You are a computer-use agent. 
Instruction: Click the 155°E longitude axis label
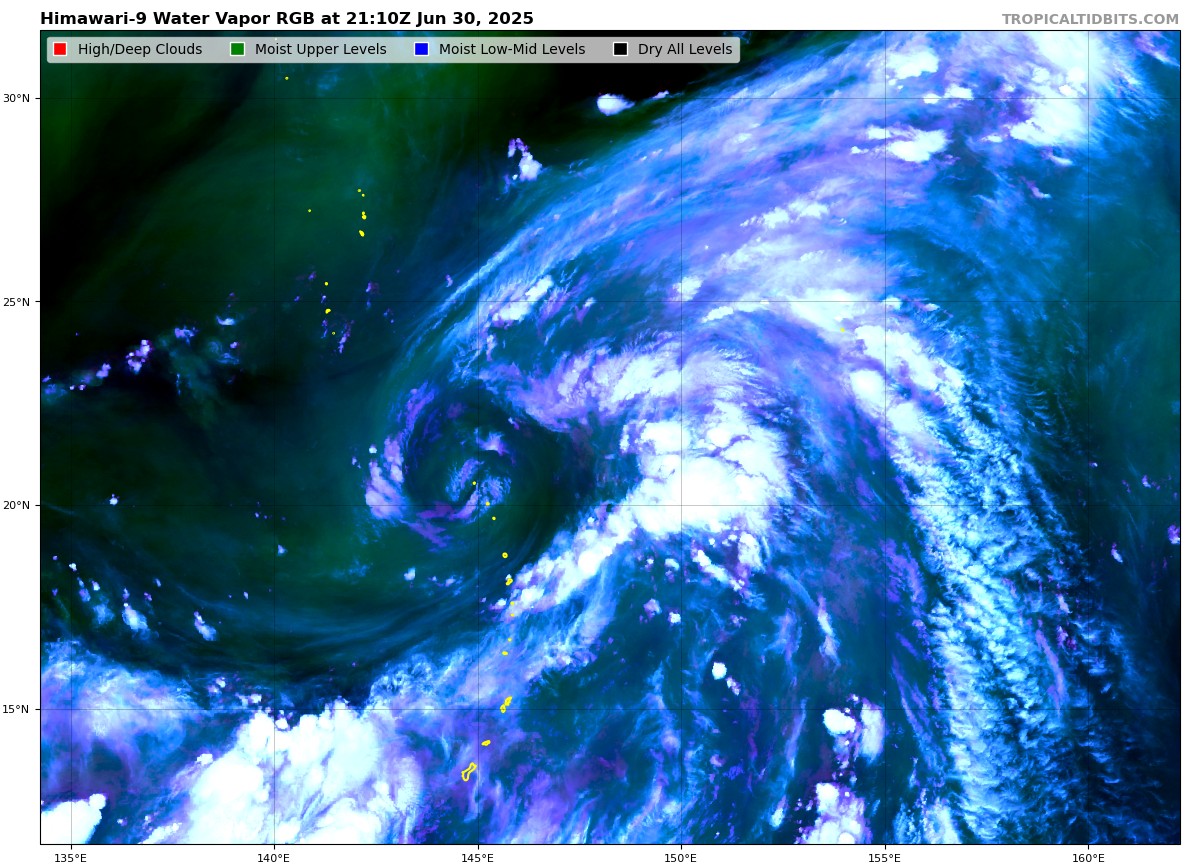(x=885, y=857)
